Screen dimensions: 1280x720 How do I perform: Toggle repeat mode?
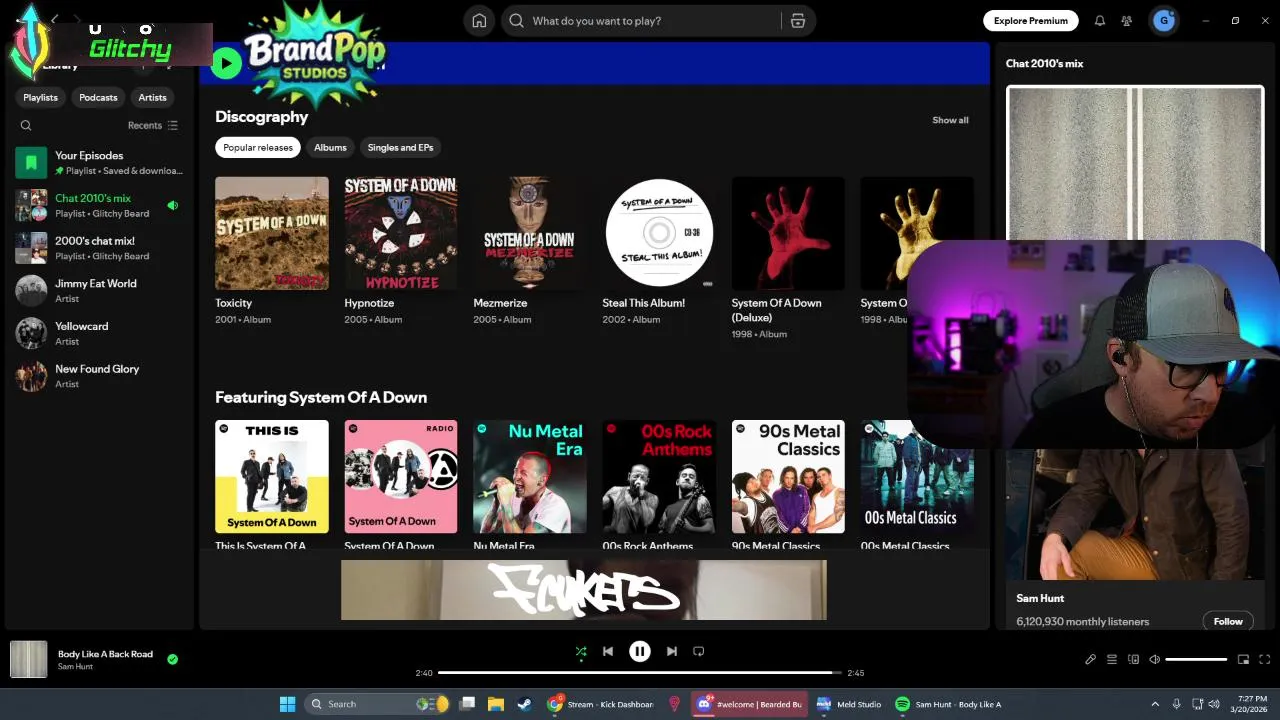pyautogui.click(x=699, y=651)
